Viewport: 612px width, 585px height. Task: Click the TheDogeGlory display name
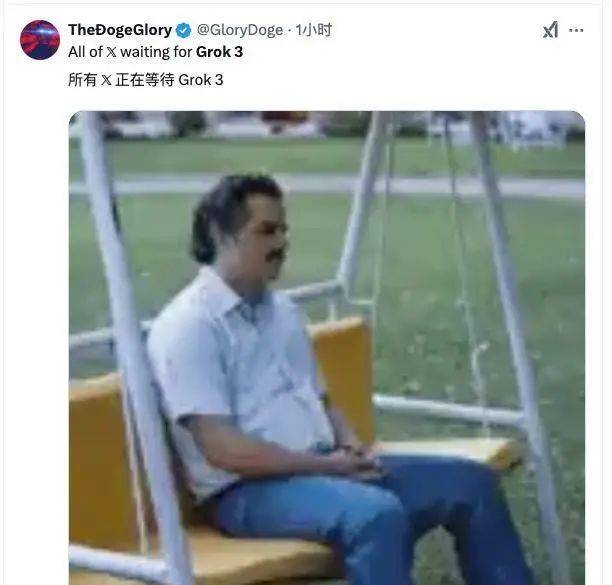(119, 30)
